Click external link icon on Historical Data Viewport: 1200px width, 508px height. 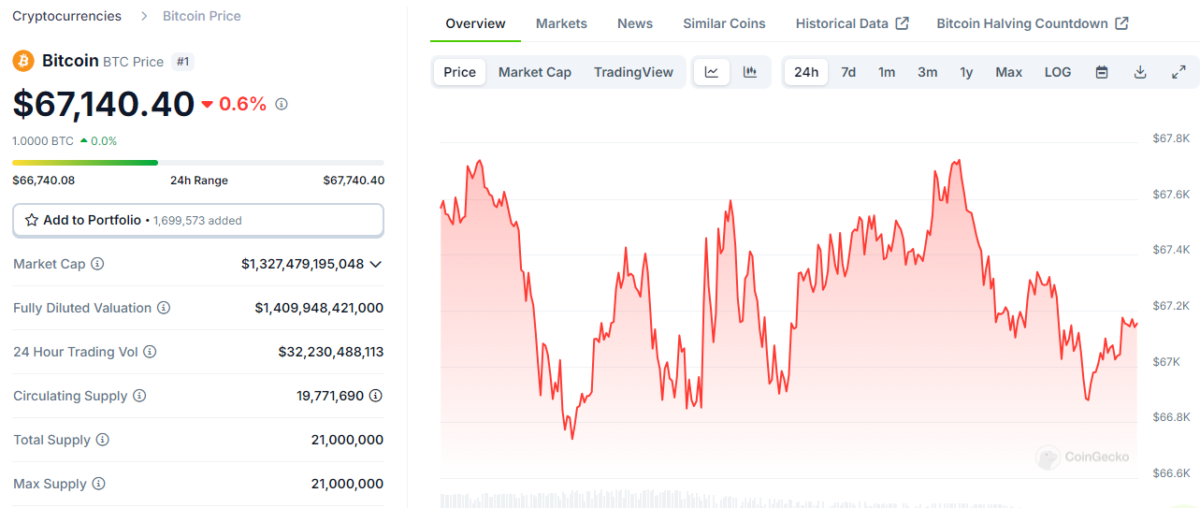(902, 23)
